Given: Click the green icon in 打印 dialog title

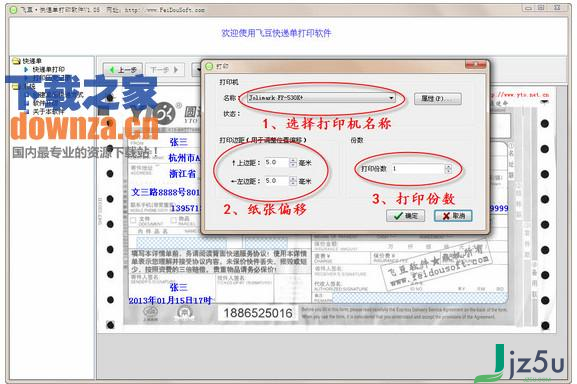Looking at the screenshot, I should click(209, 66).
